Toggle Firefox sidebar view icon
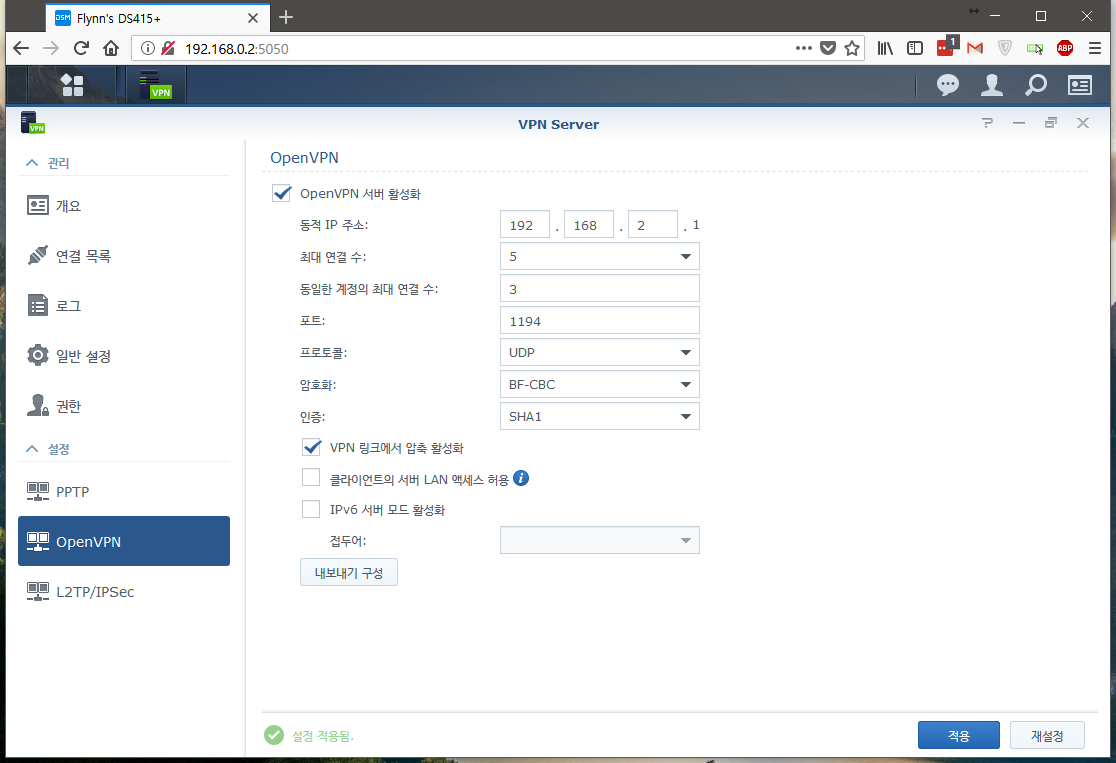Image resolution: width=1116 pixels, height=763 pixels. 915,48
